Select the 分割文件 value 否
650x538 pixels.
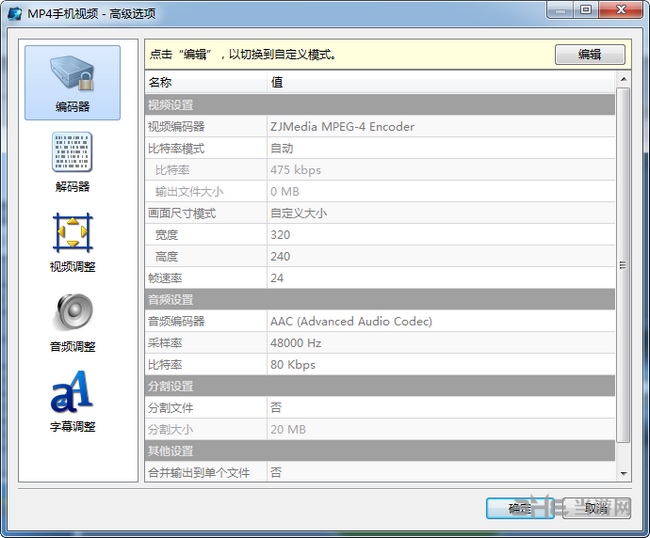point(276,407)
